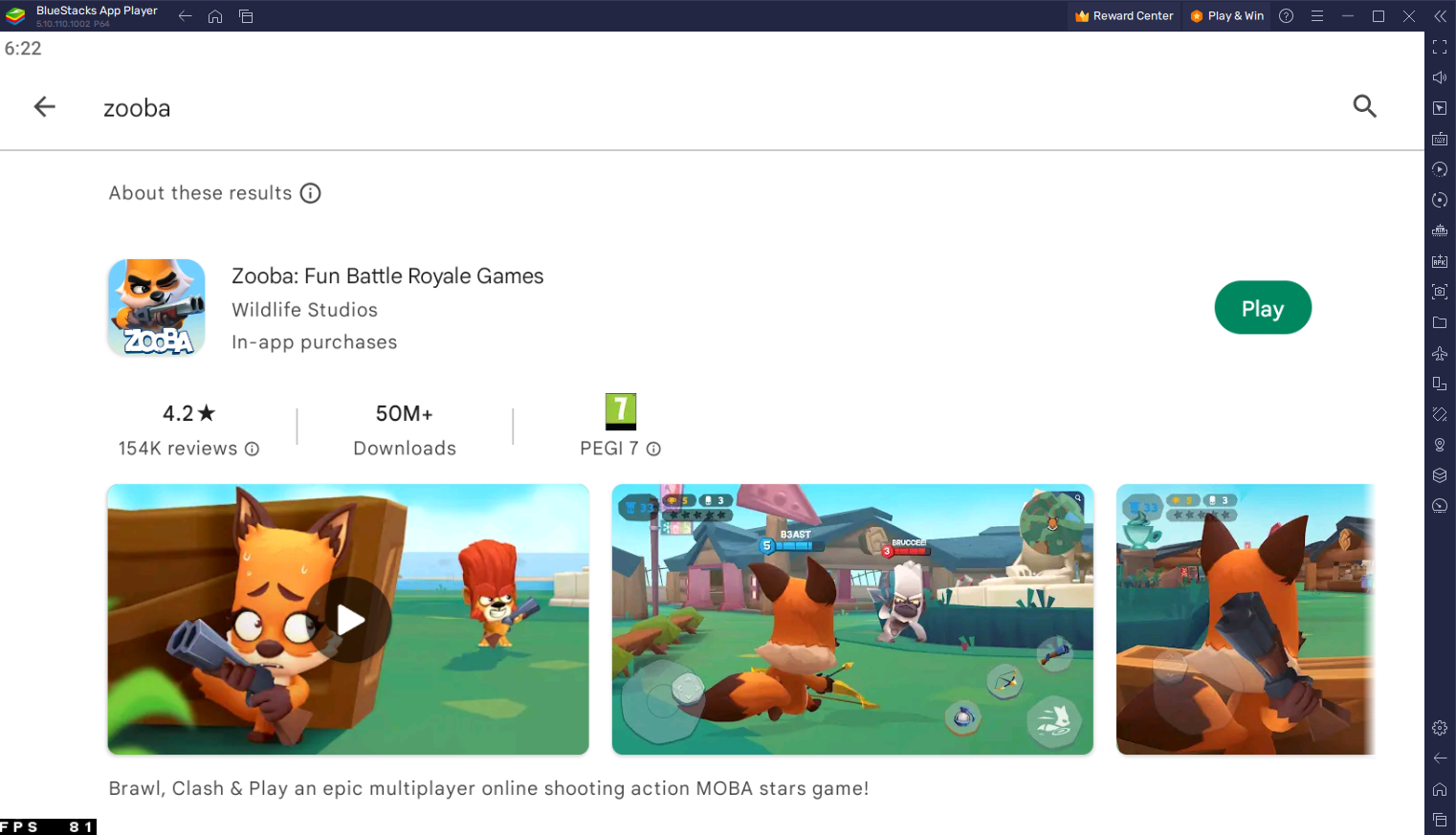
Task: Shake the virtual device
Action: 1440,413
